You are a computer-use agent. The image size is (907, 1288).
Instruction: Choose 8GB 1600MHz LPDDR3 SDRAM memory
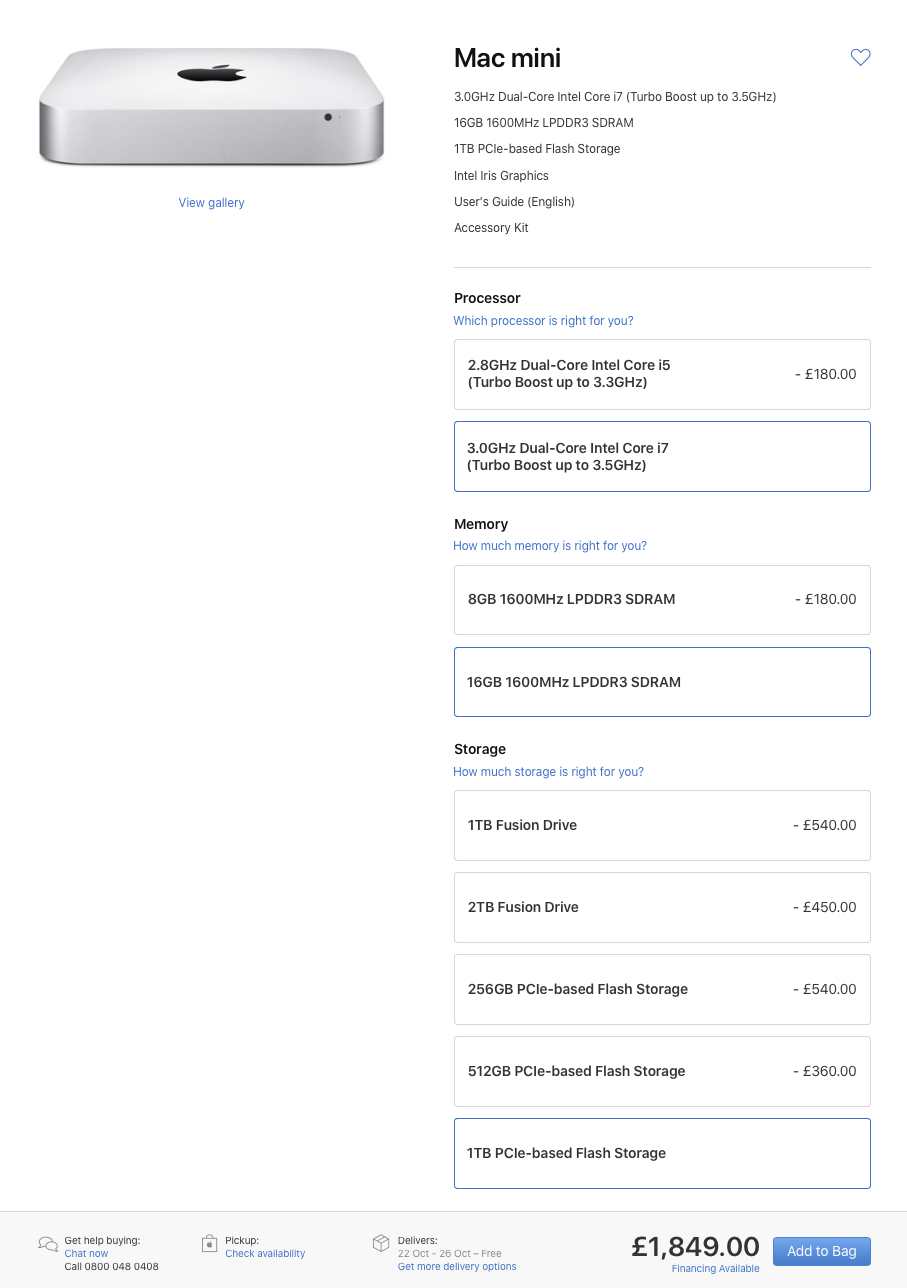tap(662, 600)
